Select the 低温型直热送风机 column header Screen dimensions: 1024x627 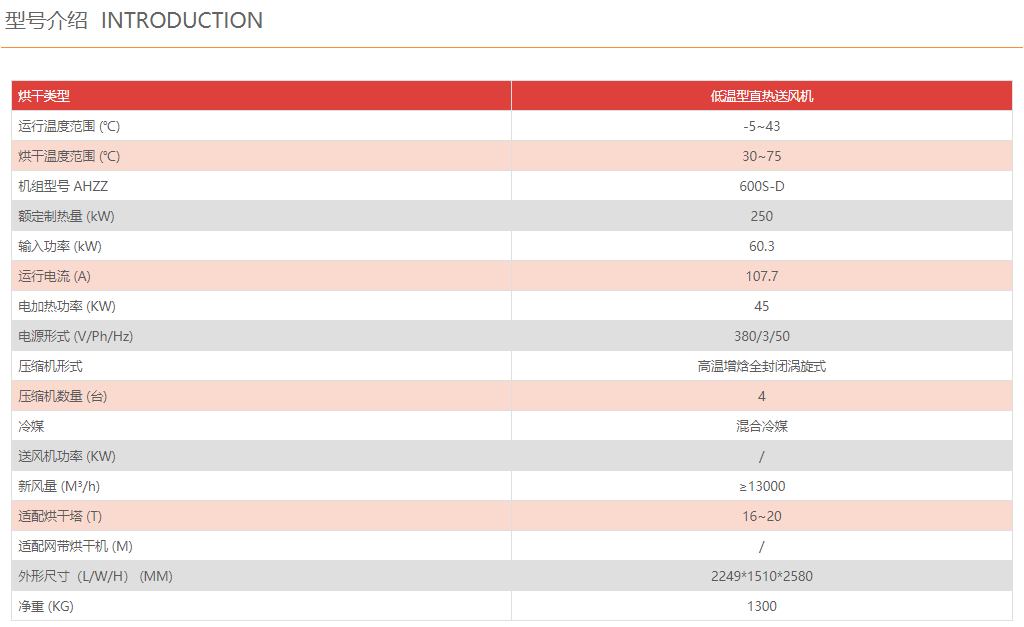point(761,96)
